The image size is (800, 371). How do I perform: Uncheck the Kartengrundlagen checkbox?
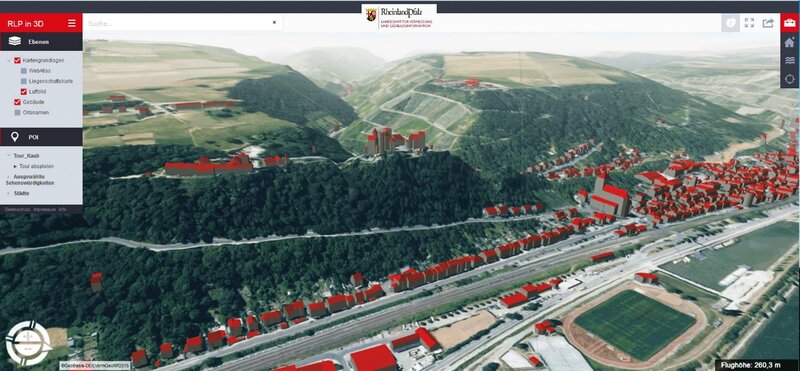point(17,61)
